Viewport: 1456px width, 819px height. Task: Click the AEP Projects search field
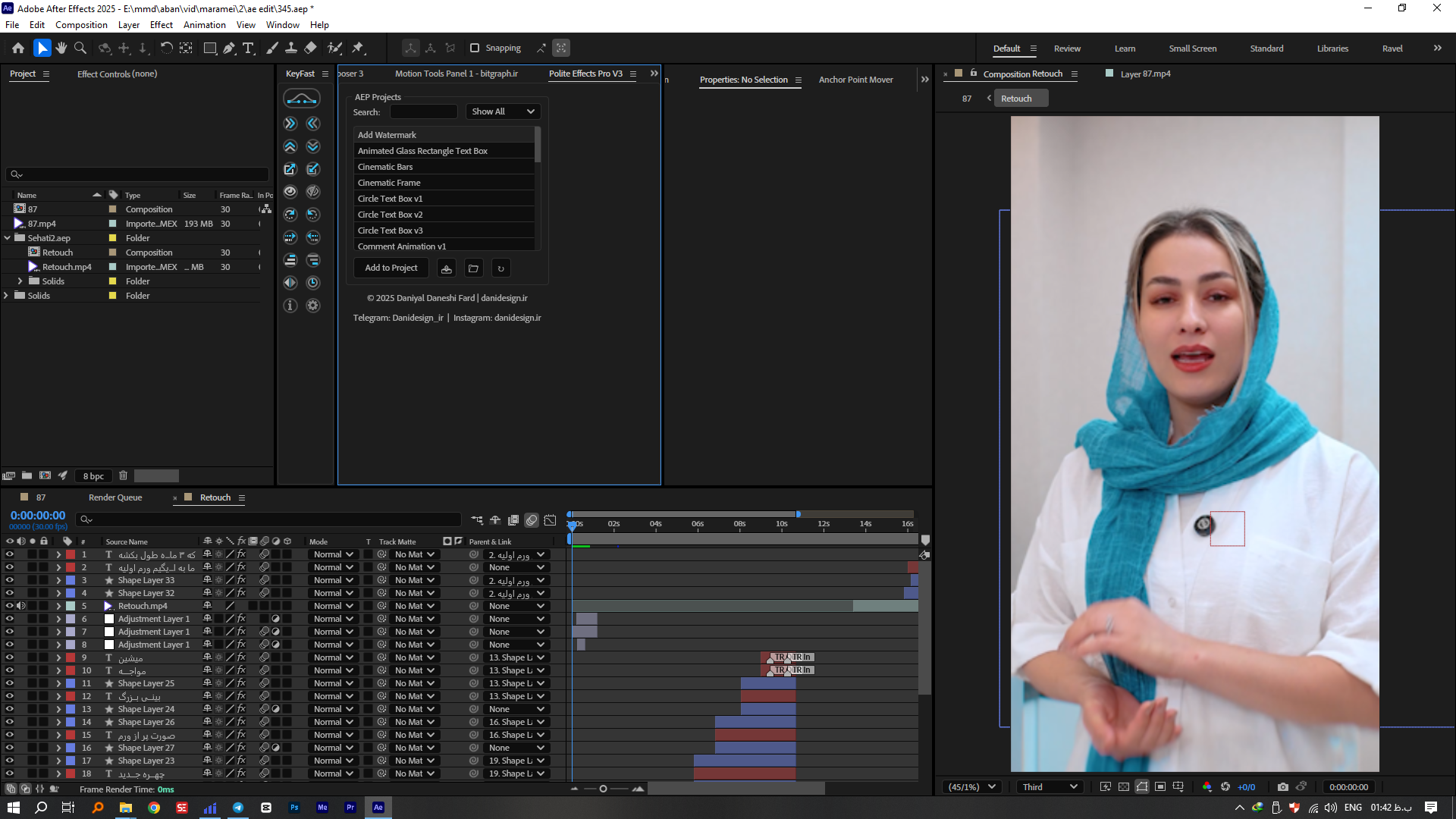tap(423, 111)
